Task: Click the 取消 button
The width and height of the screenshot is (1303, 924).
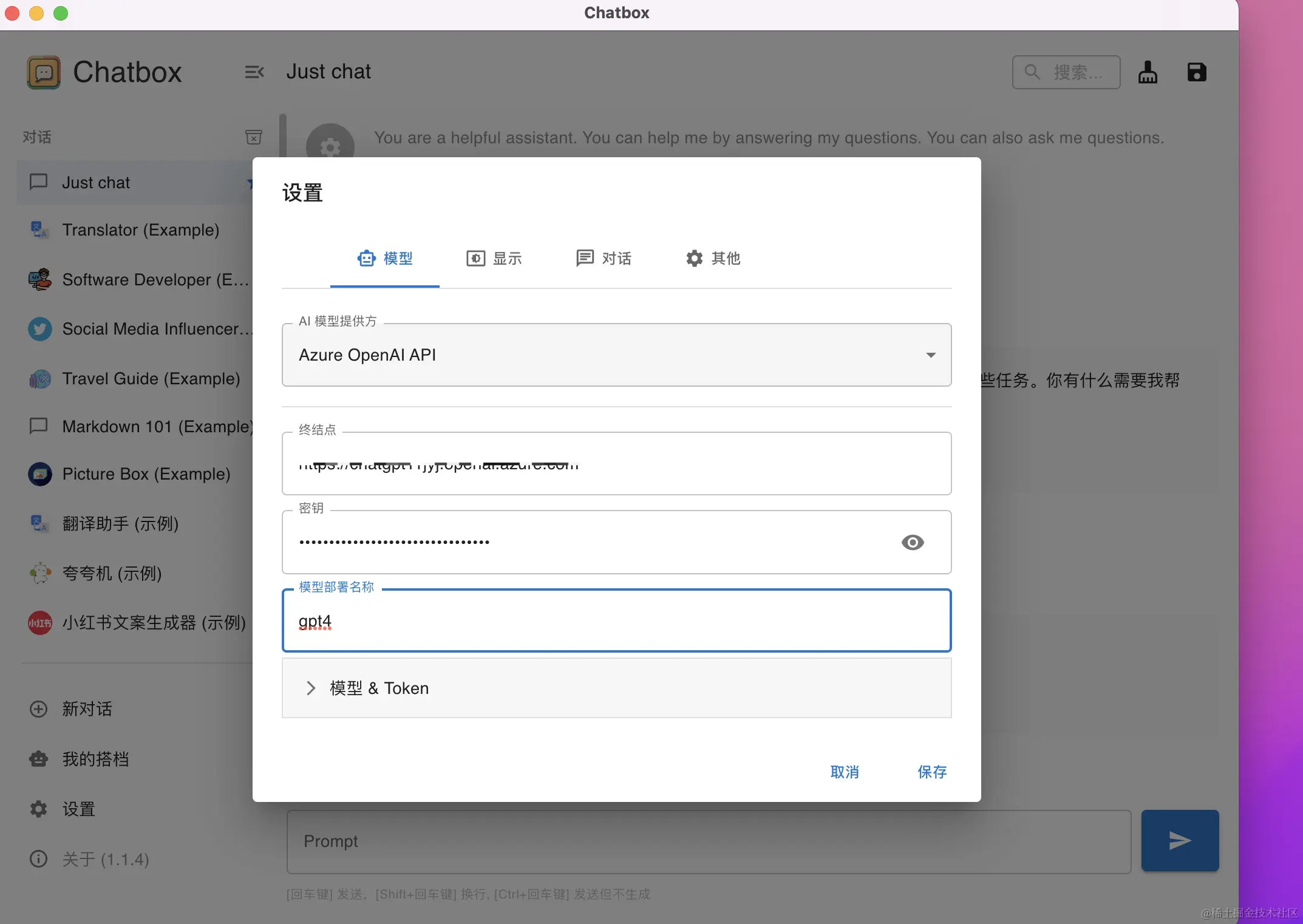Action: tap(845, 772)
